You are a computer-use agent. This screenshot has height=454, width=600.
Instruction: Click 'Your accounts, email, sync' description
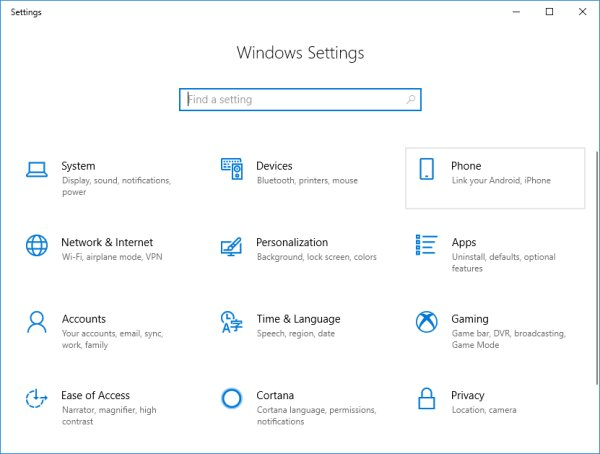pos(112,339)
